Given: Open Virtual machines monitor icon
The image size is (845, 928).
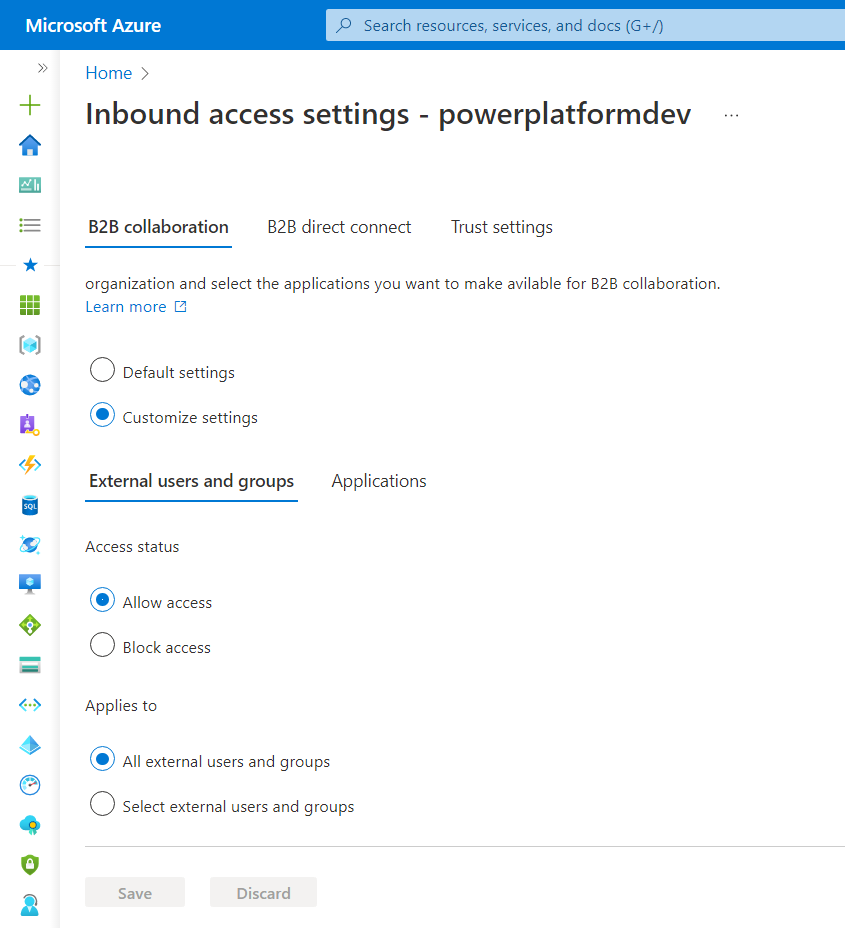Looking at the screenshot, I should (30, 585).
